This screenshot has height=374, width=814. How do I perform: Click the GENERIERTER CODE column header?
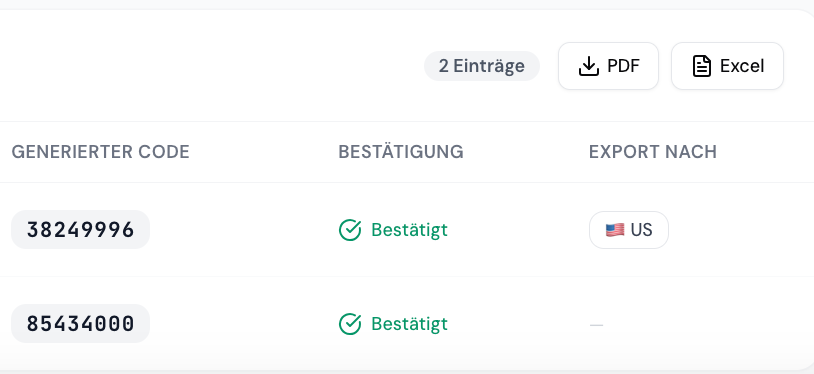pyautogui.click(x=100, y=152)
